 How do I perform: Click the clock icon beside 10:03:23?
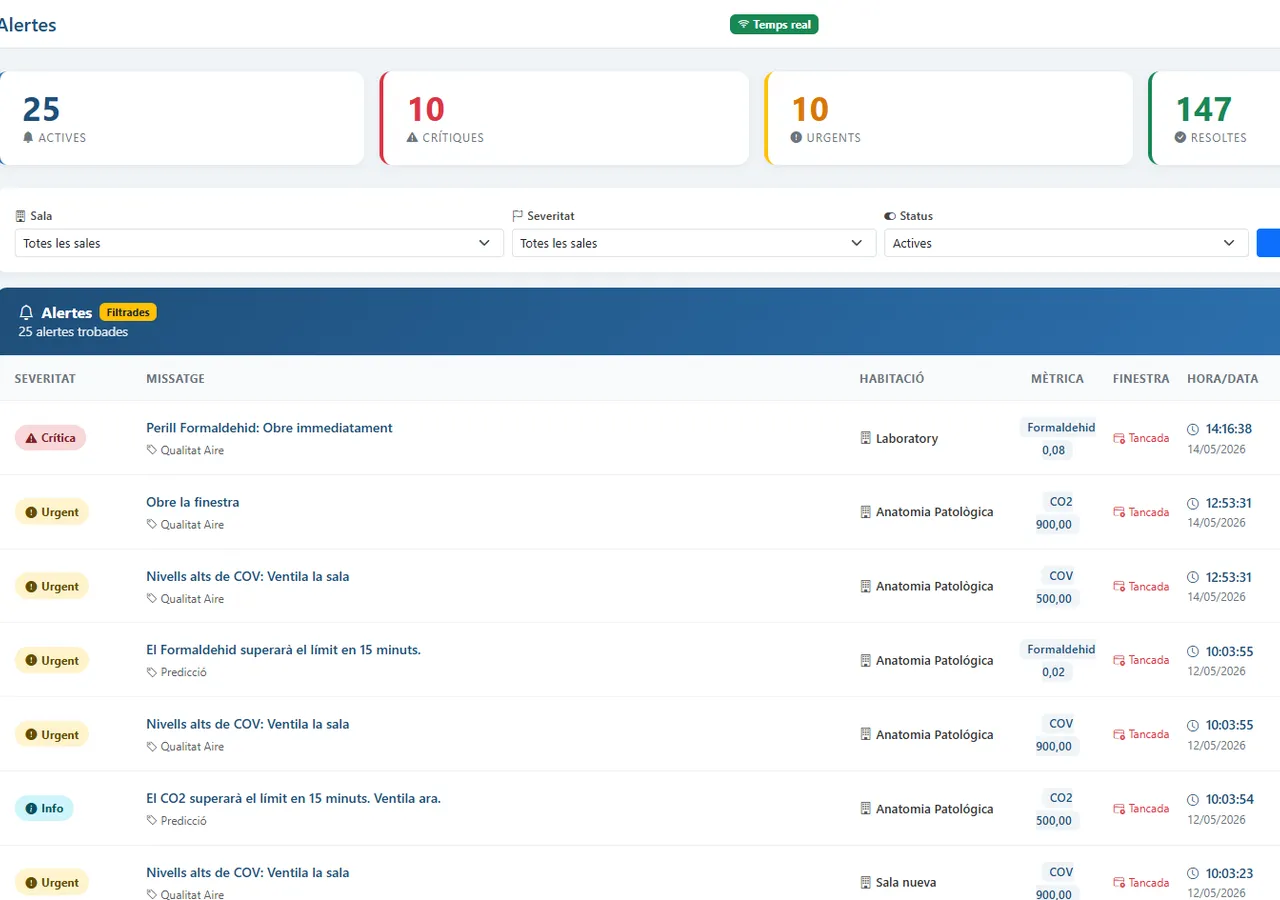tap(1193, 873)
